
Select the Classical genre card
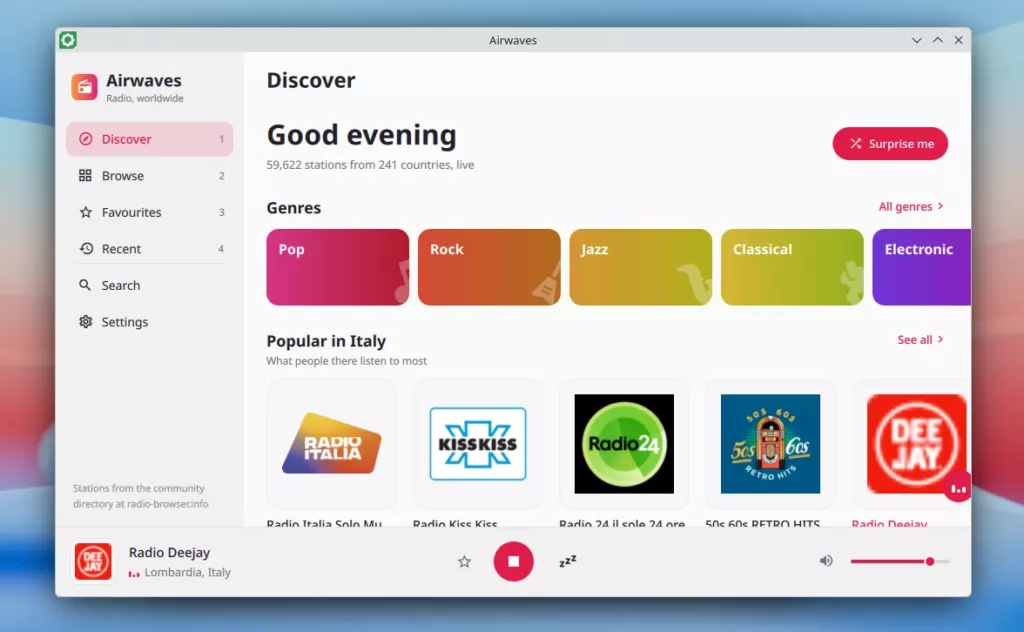tap(792, 267)
